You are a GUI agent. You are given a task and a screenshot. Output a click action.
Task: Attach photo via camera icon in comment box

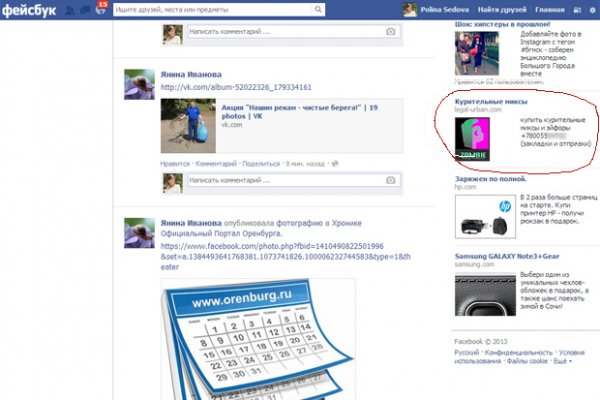coord(390,179)
